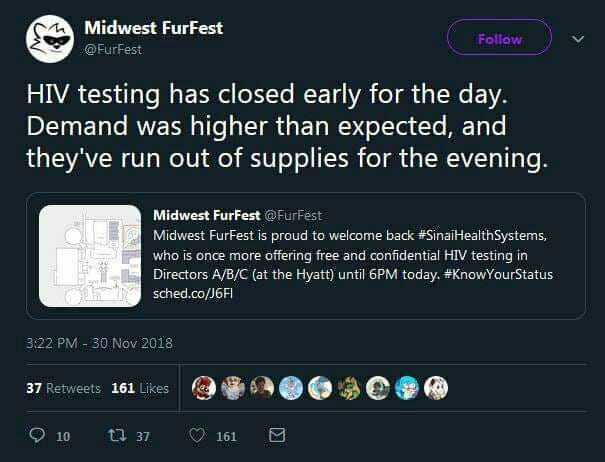Click the 3:22 PM tweet timestamp

(97, 343)
